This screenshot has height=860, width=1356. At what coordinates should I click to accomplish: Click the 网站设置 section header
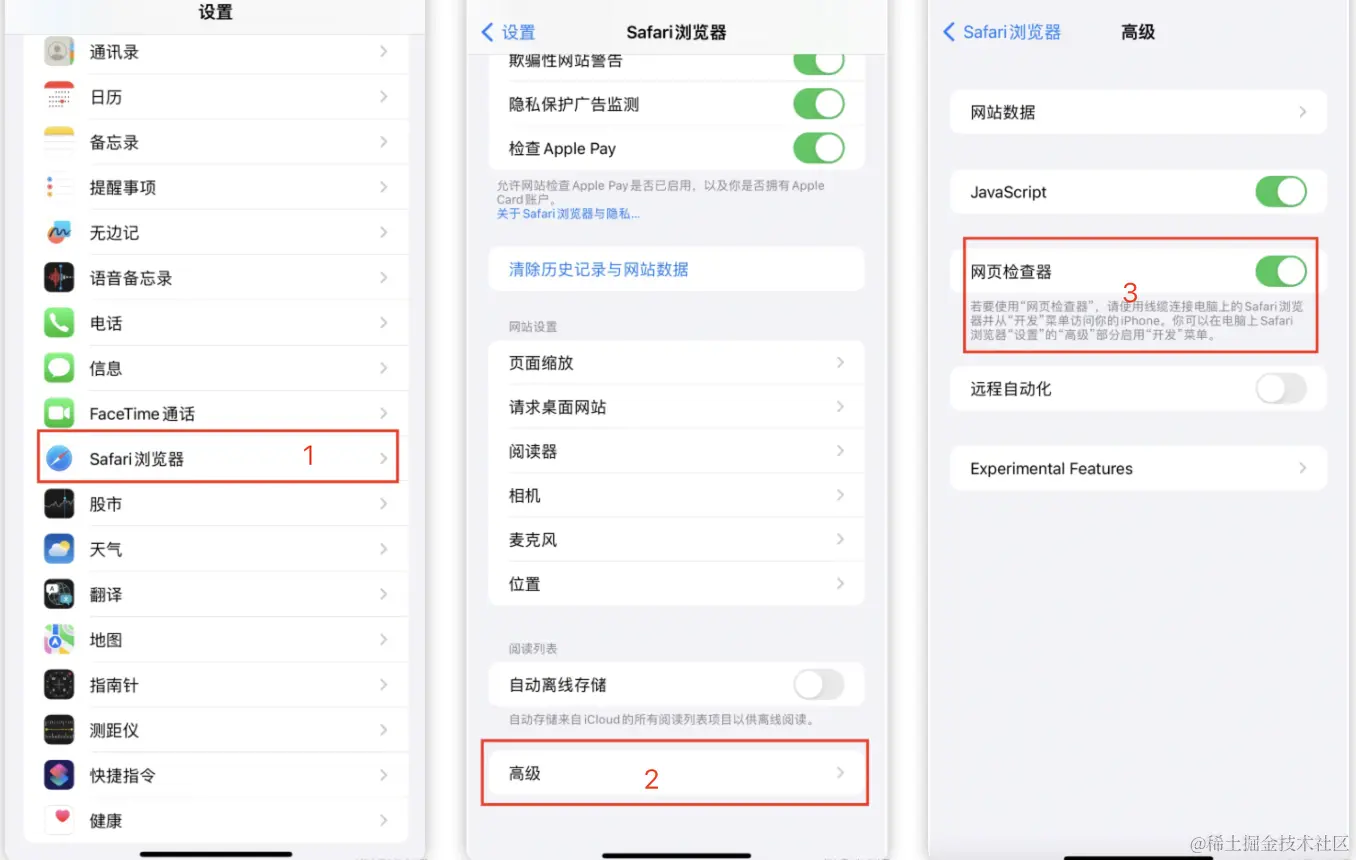pyautogui.click(x=533, y=327)
